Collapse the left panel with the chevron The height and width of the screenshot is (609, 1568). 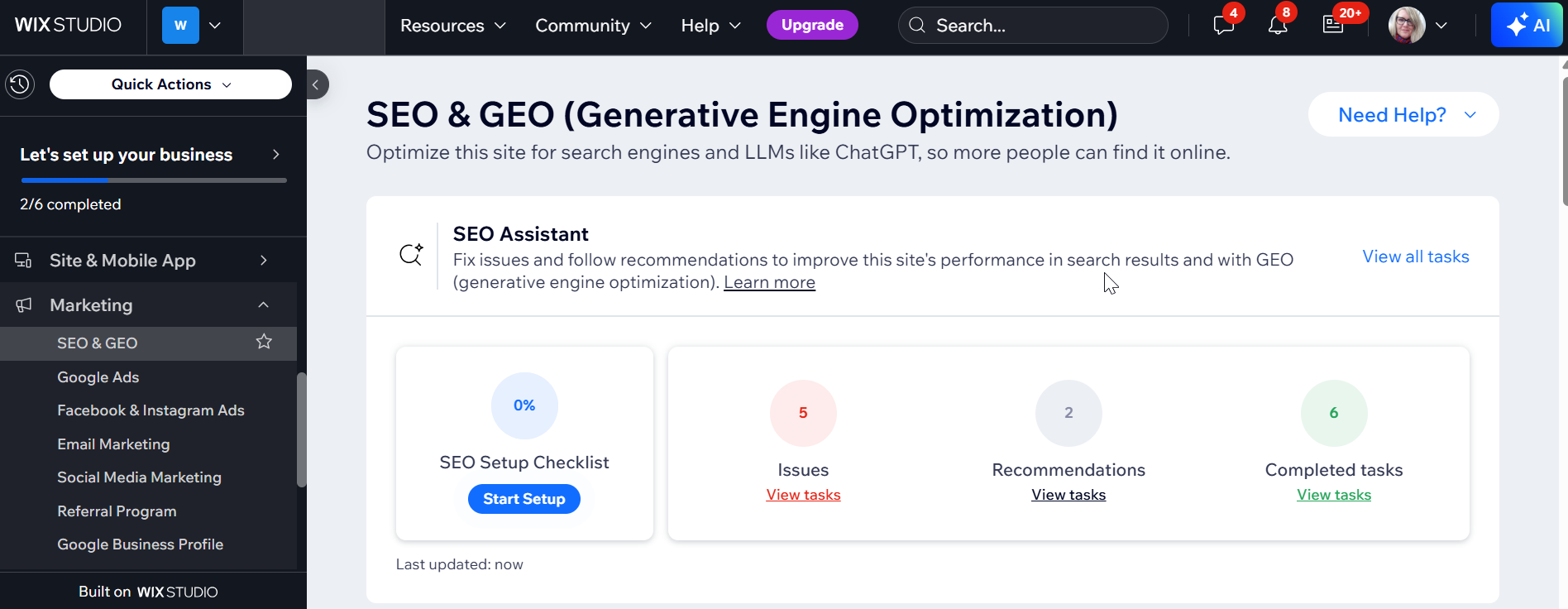[317, 84]
